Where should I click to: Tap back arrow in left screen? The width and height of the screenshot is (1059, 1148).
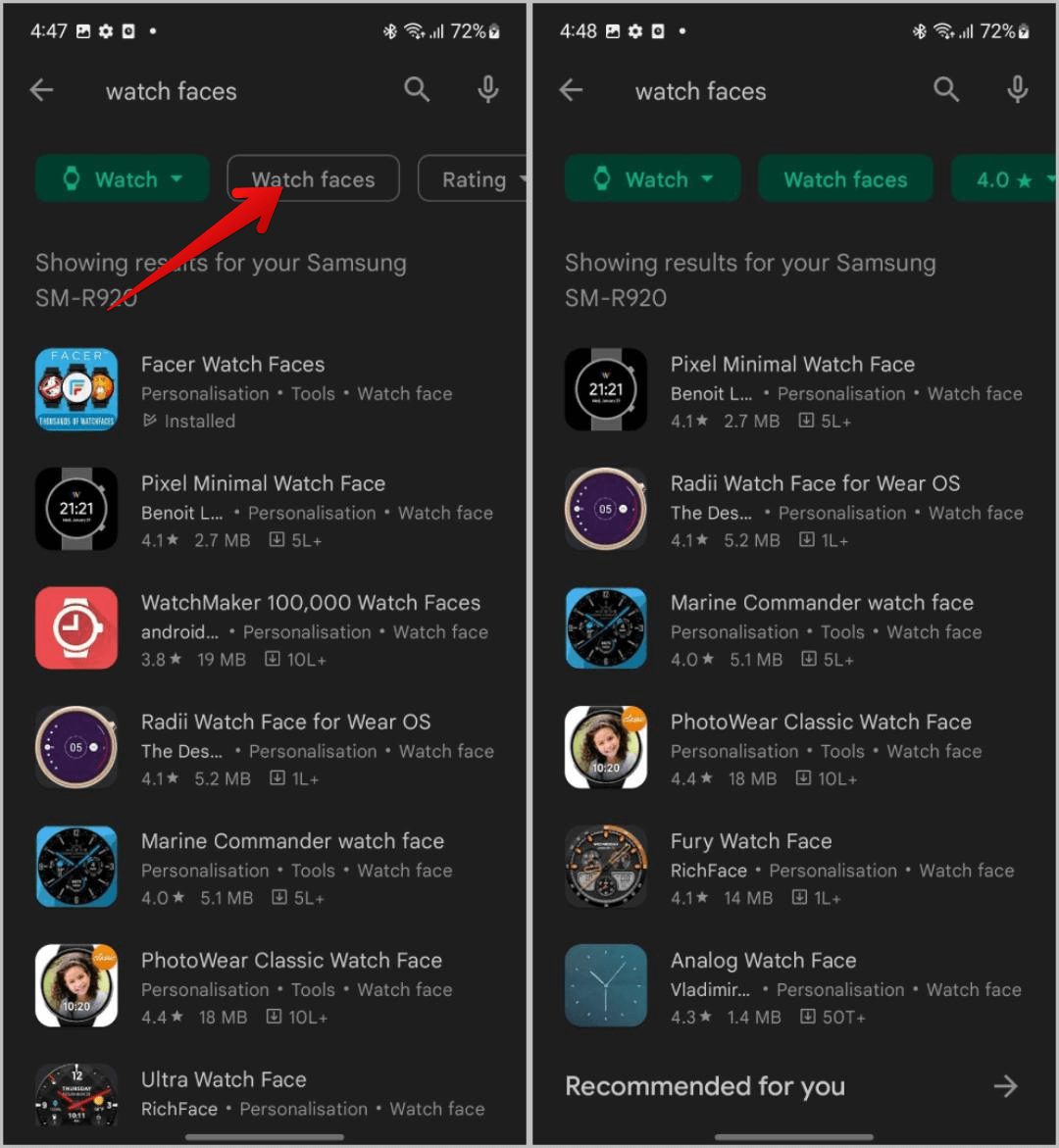click(42, 90)
